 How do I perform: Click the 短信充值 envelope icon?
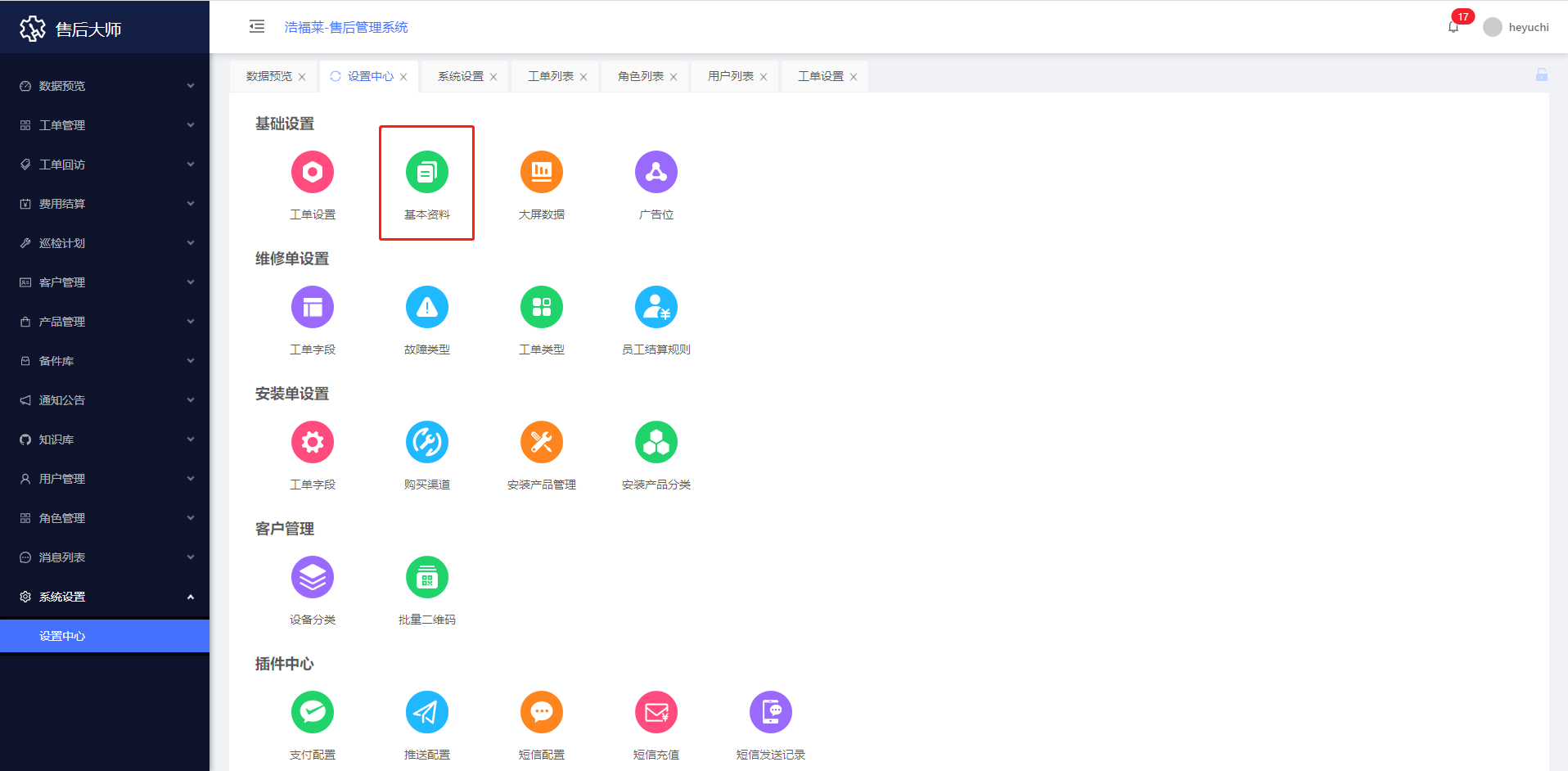656,712
